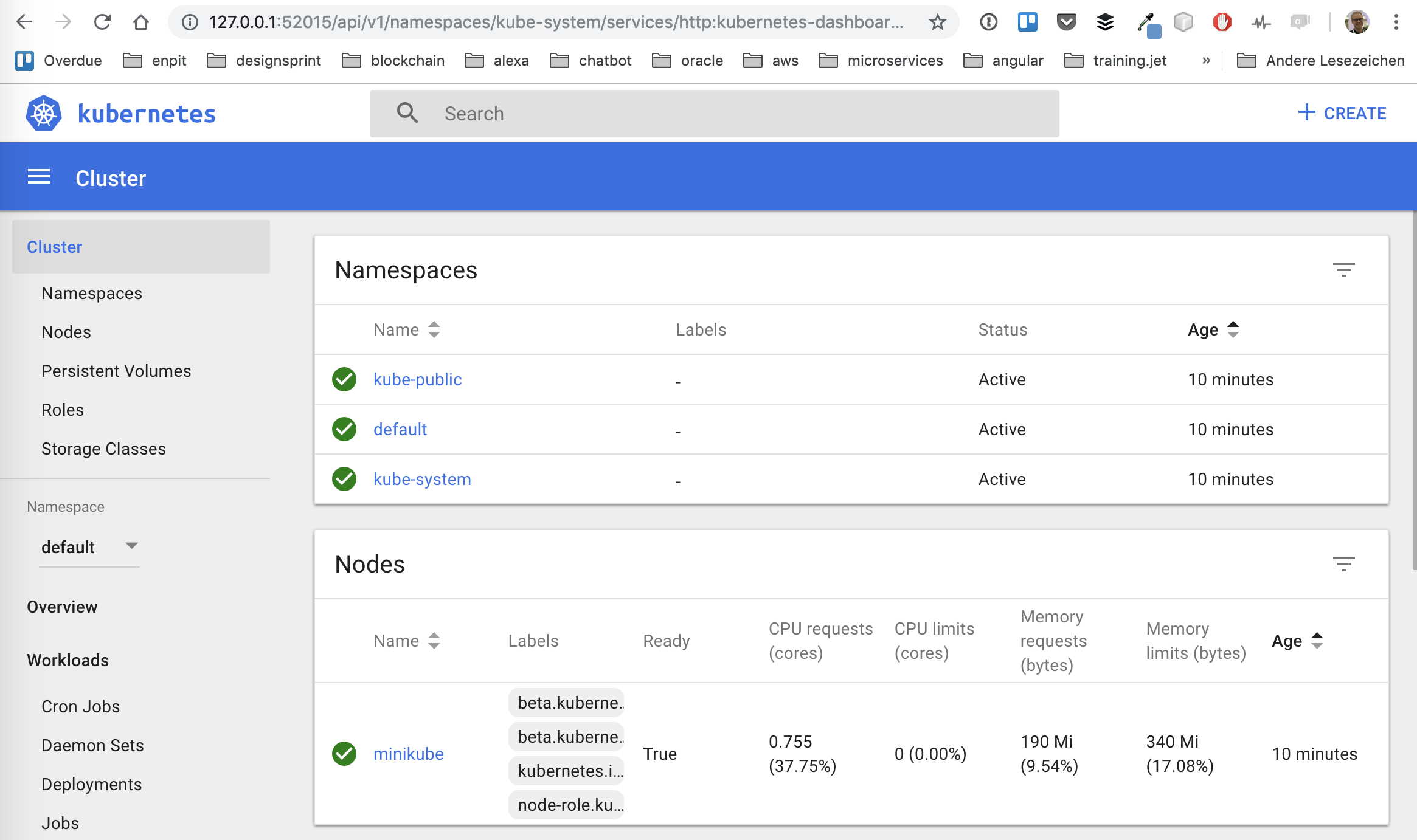Click the Kubernetes helm logo
This screenshot has height=840, width=1417.
[44, 113]
